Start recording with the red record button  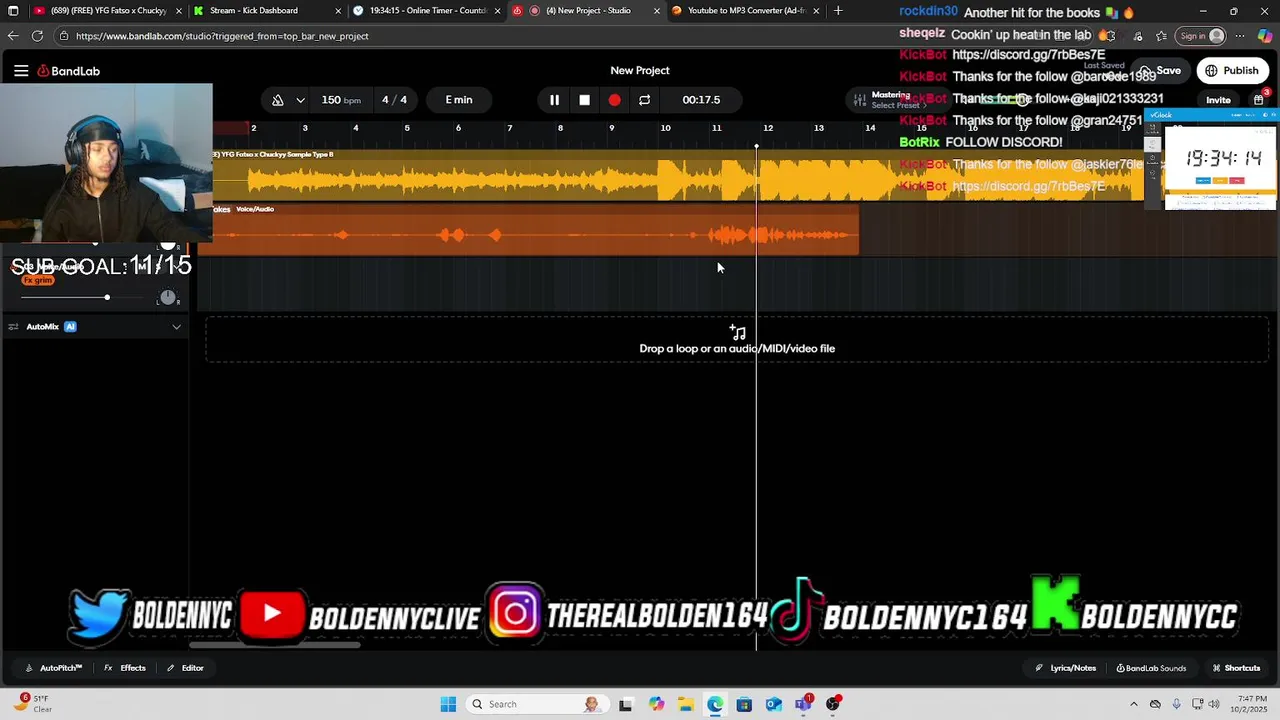[614, 100]
